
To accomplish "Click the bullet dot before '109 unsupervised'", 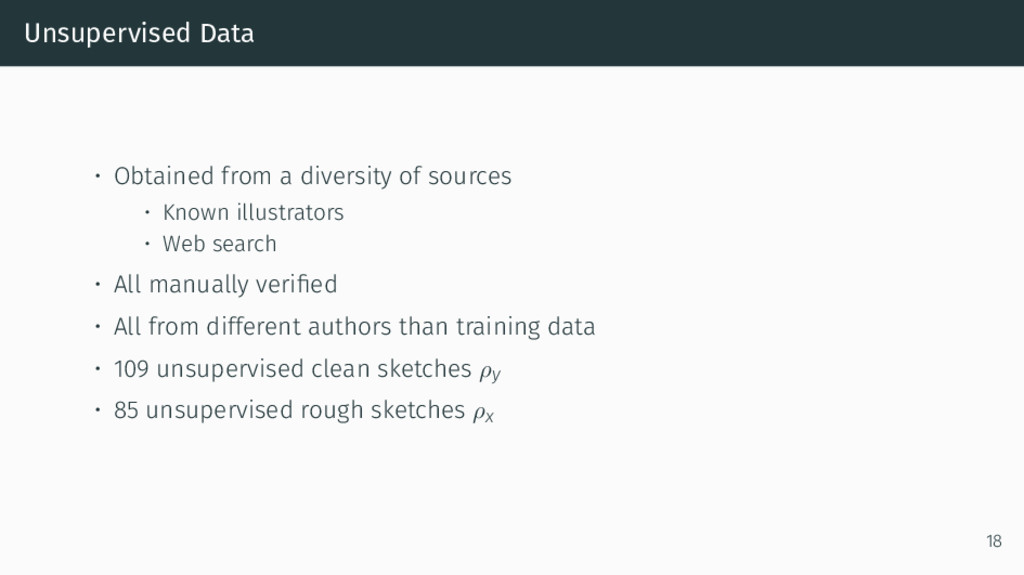I will 97,369.
